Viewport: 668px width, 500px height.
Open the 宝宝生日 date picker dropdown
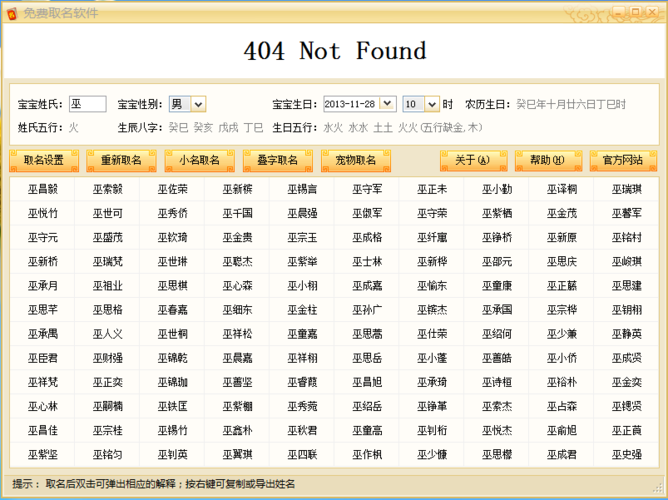click(387, 104)
